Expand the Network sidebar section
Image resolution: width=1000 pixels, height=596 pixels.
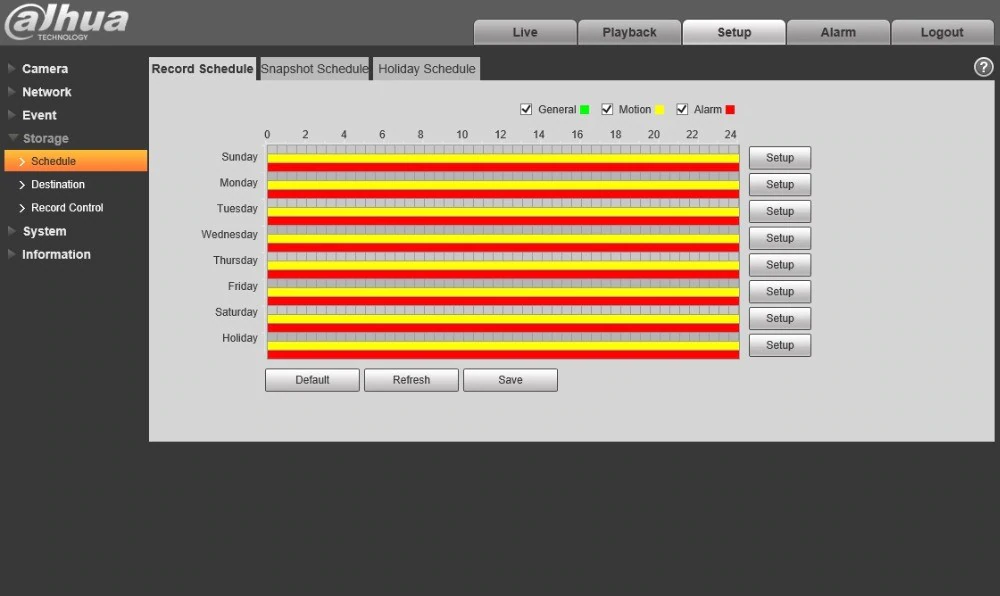(47, 92)
